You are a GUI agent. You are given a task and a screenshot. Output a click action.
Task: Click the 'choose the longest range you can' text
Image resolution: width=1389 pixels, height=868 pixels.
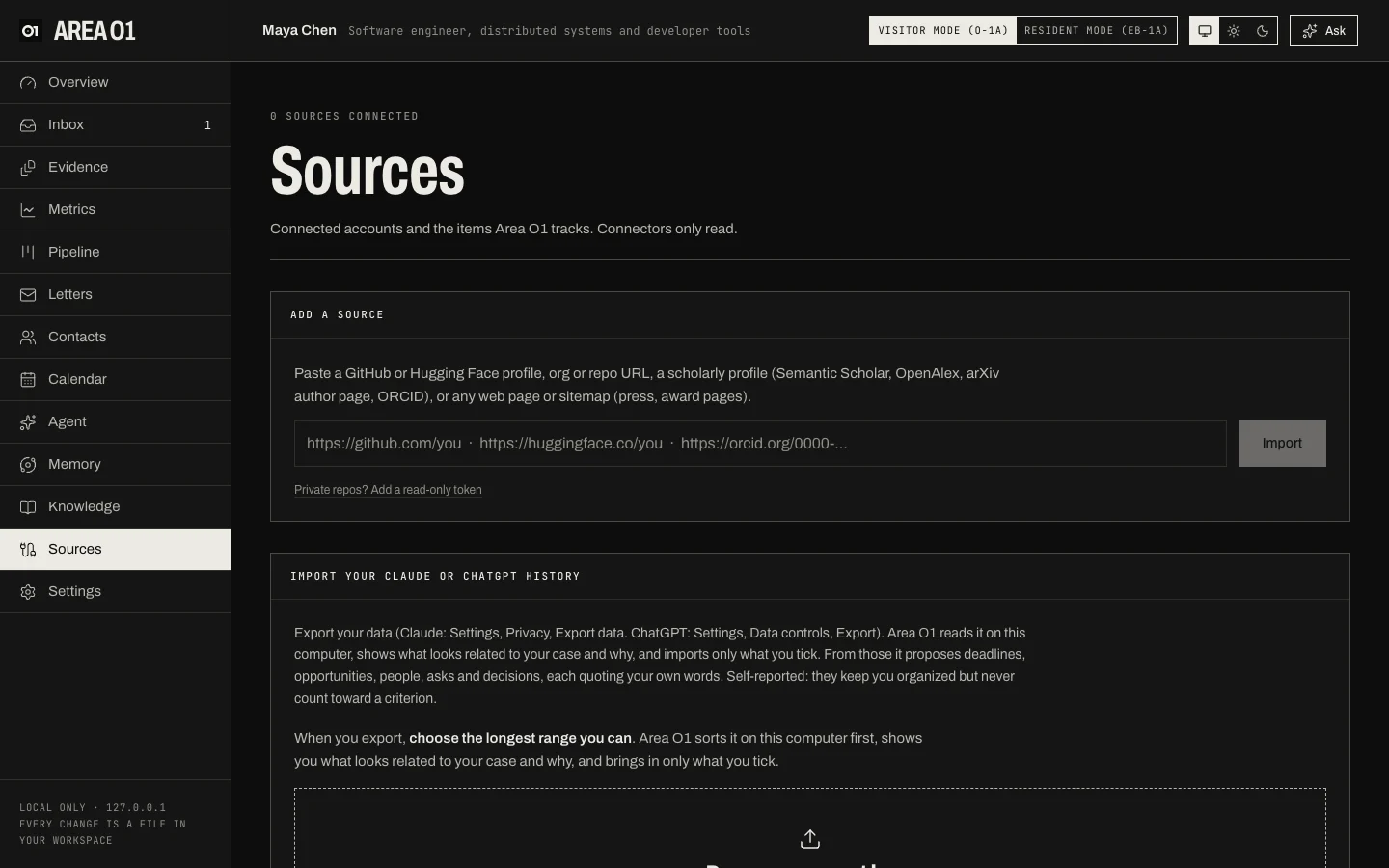pos(520,739)
